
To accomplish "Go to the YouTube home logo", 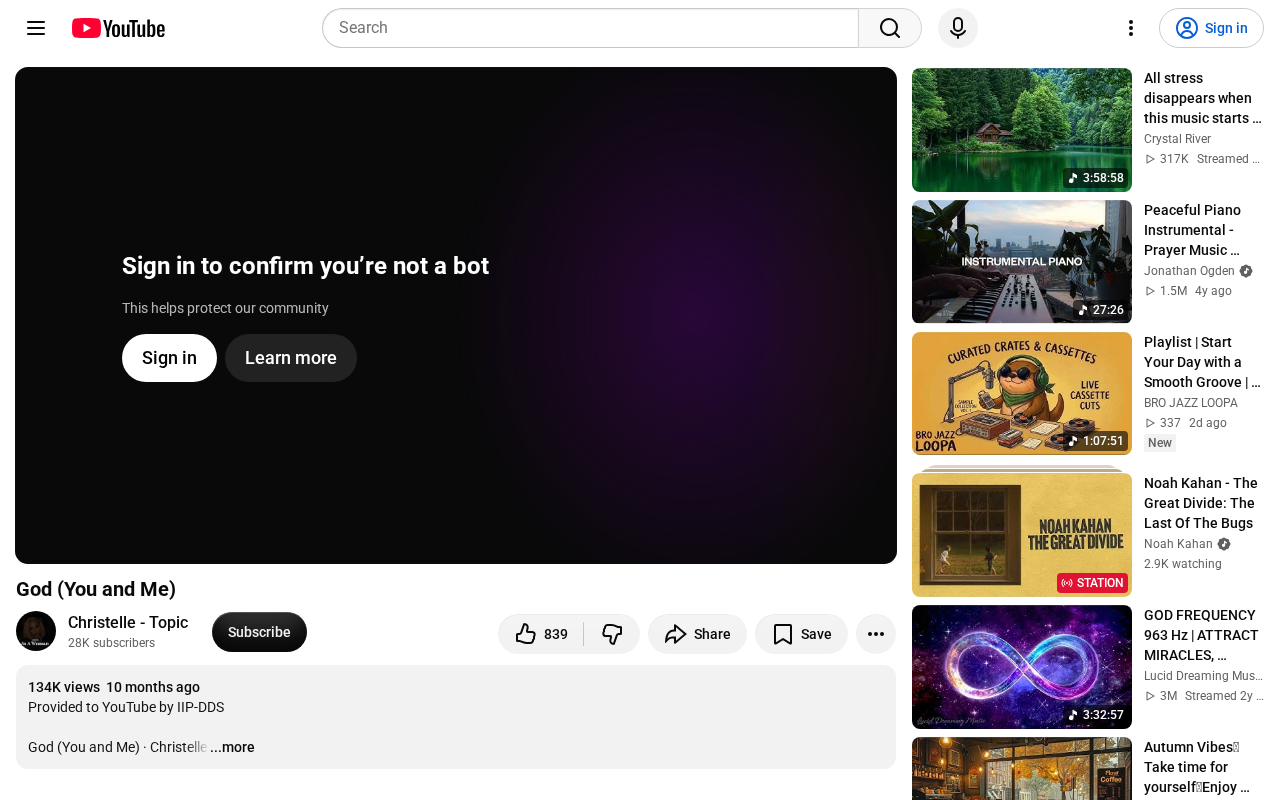I will 118,28.
